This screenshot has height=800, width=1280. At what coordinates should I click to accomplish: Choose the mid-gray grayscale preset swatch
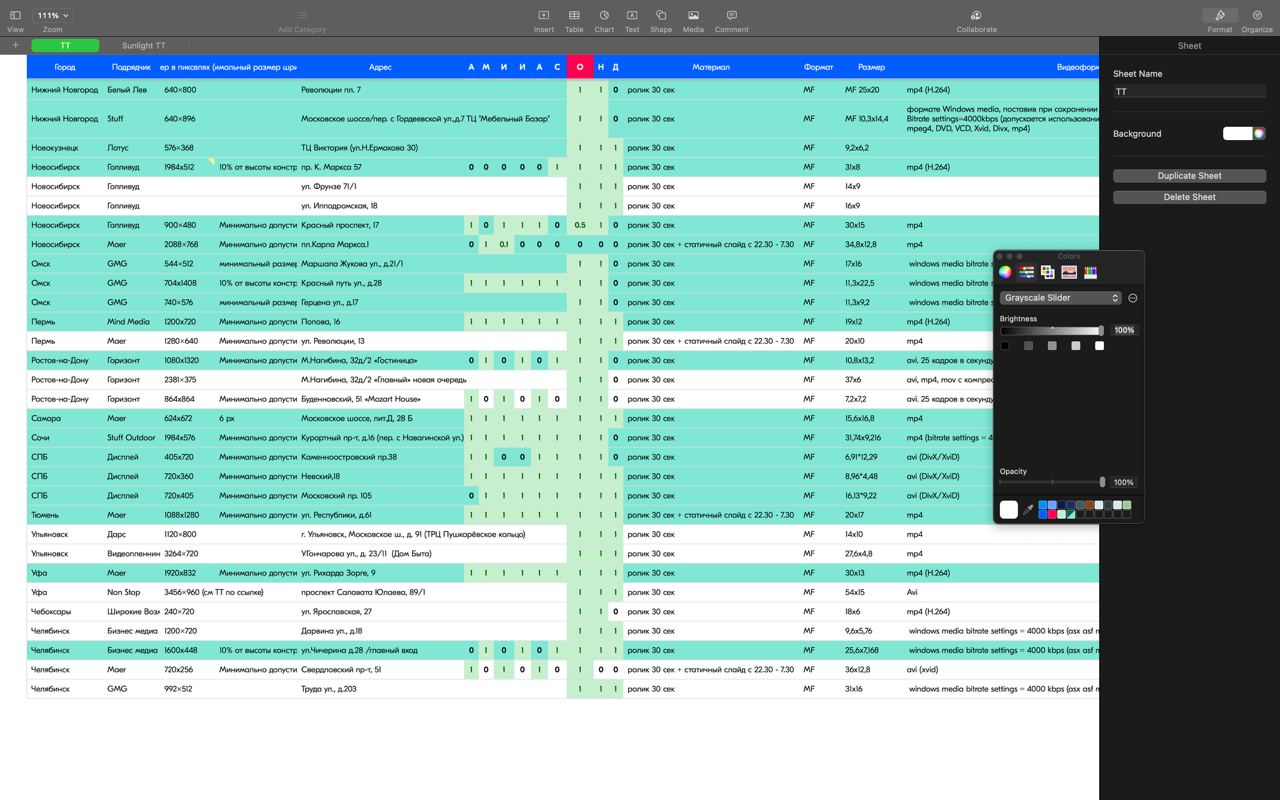tap(1052, 346)
